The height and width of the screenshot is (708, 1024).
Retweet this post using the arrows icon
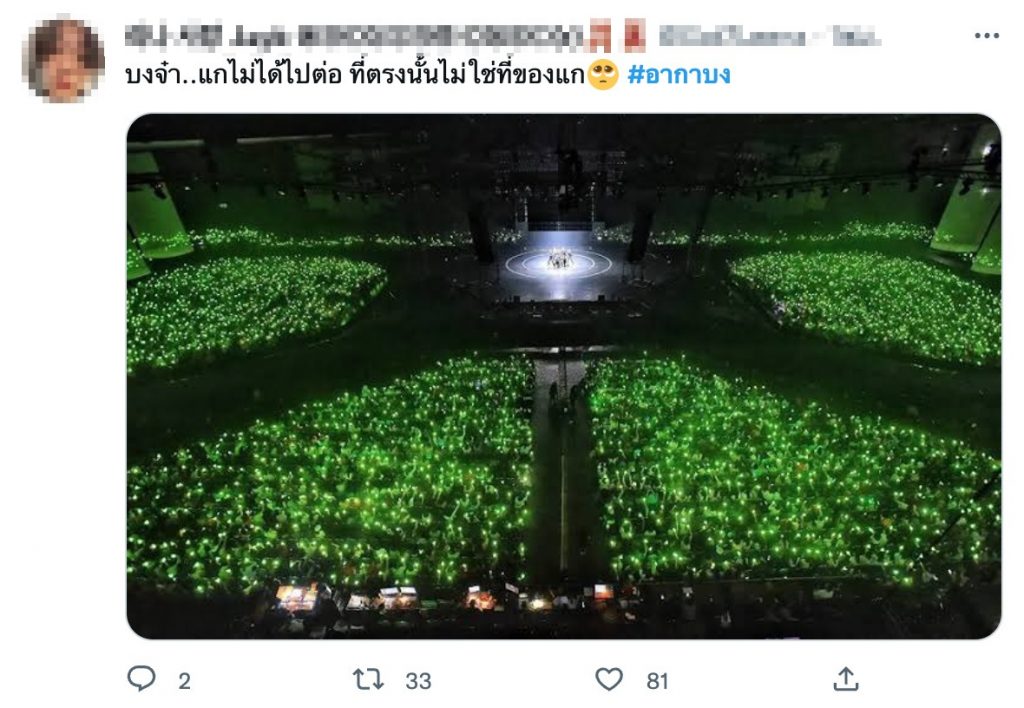368,680
